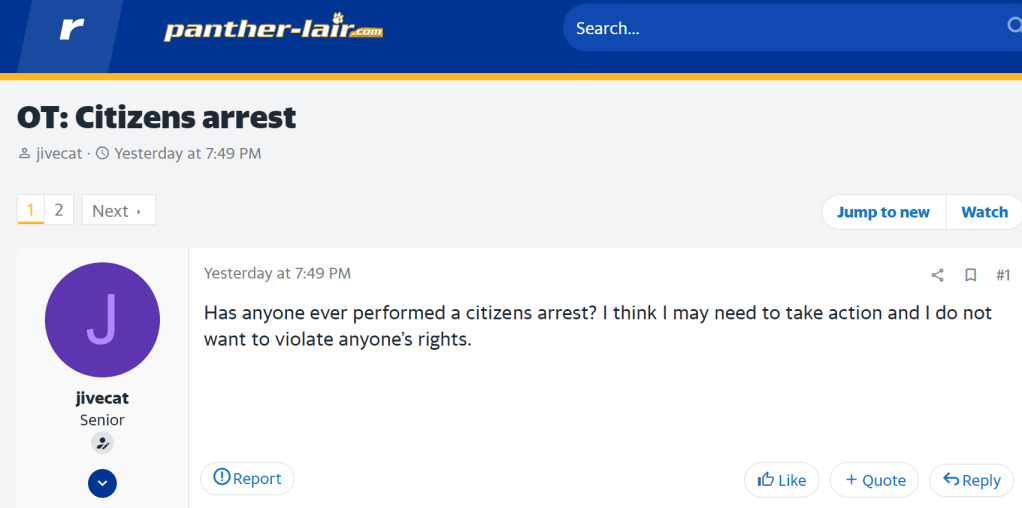
Task: Expand jivecat's user details with blue chevron
Action: pos(102,484)
